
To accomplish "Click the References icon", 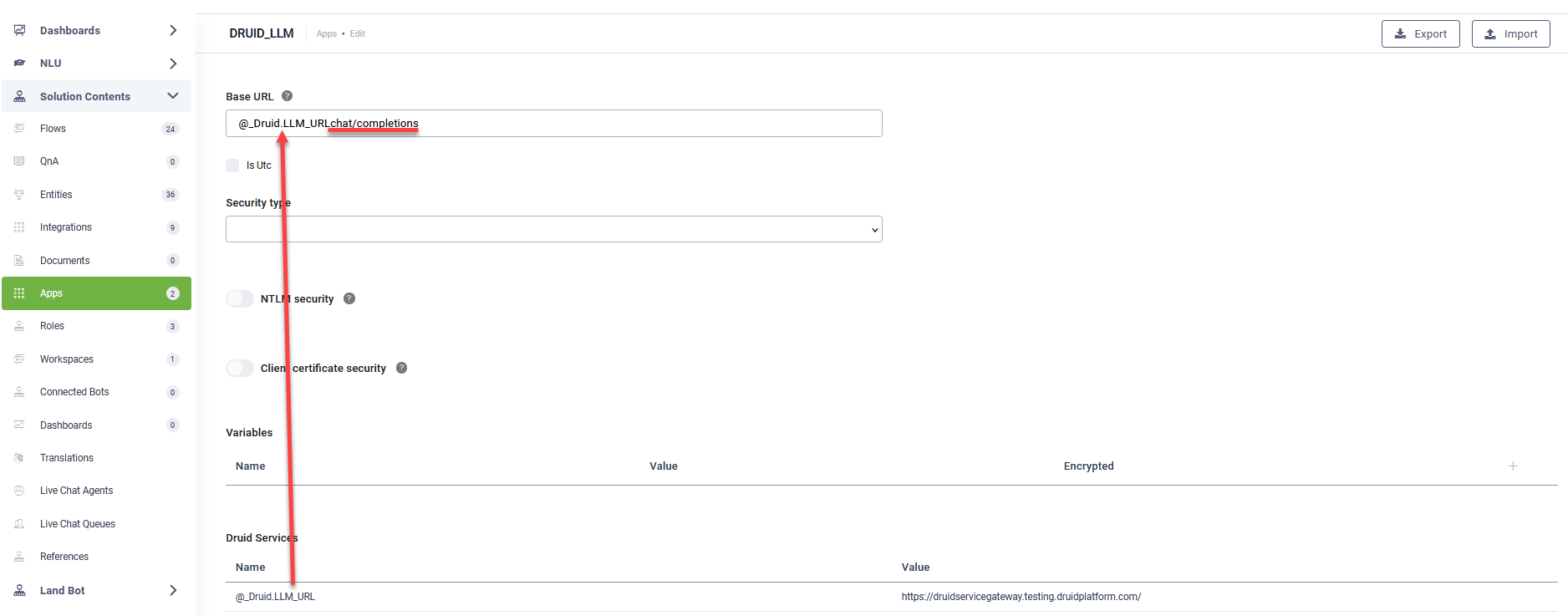I will click(x=19, y=557).
